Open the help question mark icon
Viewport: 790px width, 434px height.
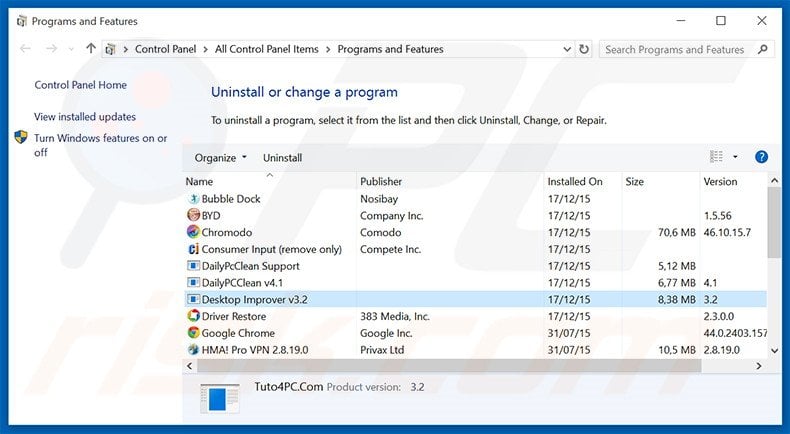point(761,157)
